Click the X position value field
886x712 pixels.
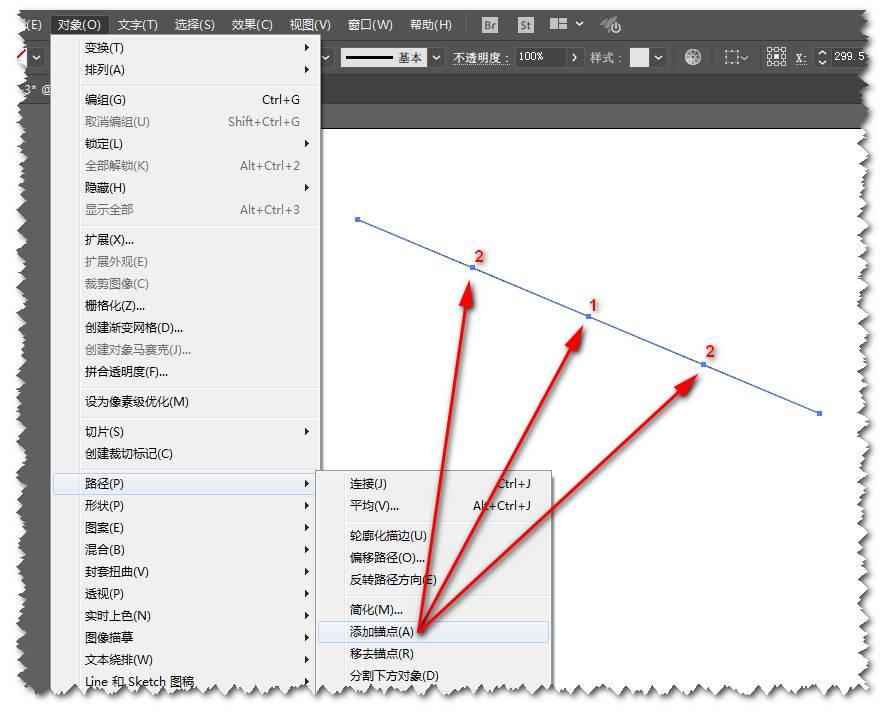(x=849, y=57)
